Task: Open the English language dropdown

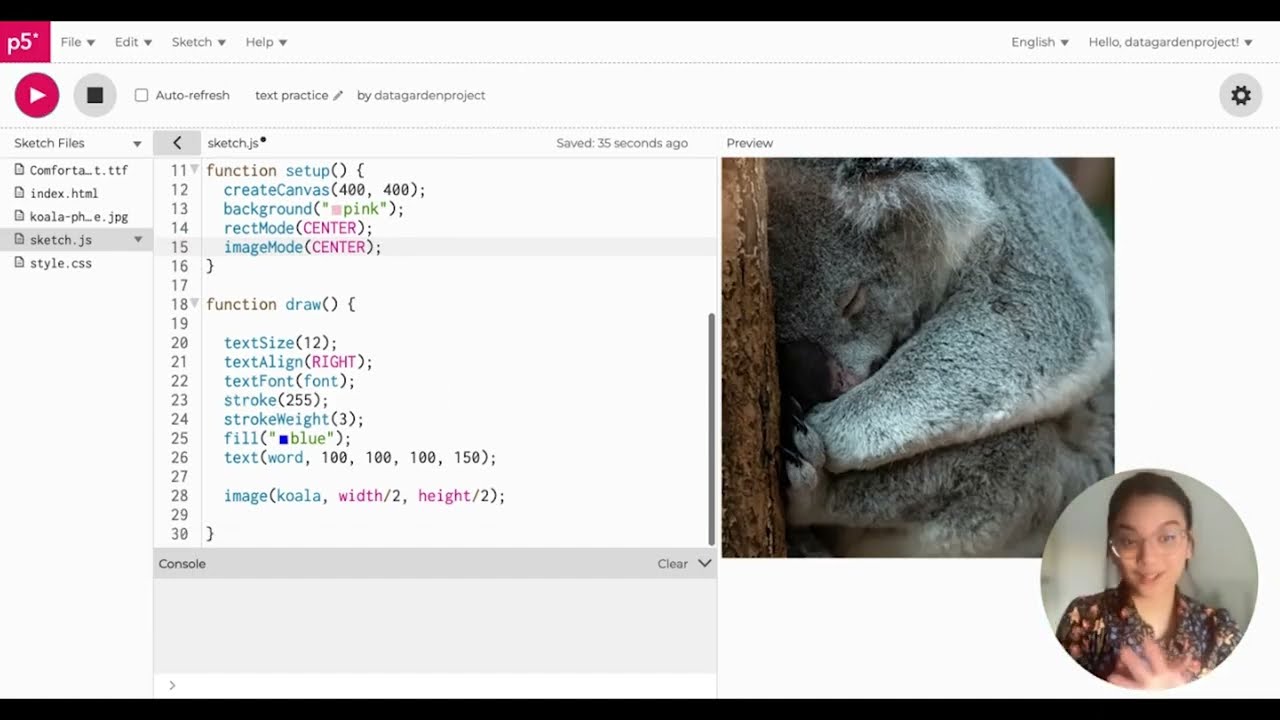Action: tap(1040, 42)
